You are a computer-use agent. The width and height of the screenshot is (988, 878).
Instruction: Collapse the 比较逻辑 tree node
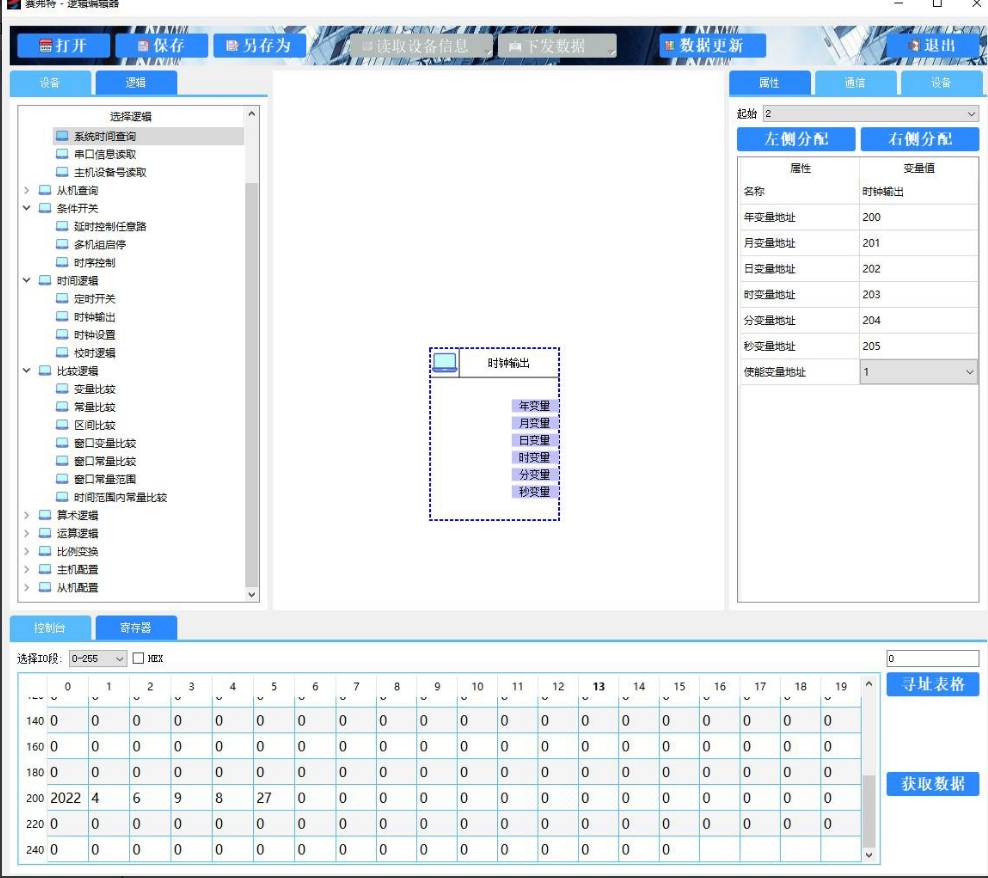pos(27,371)
